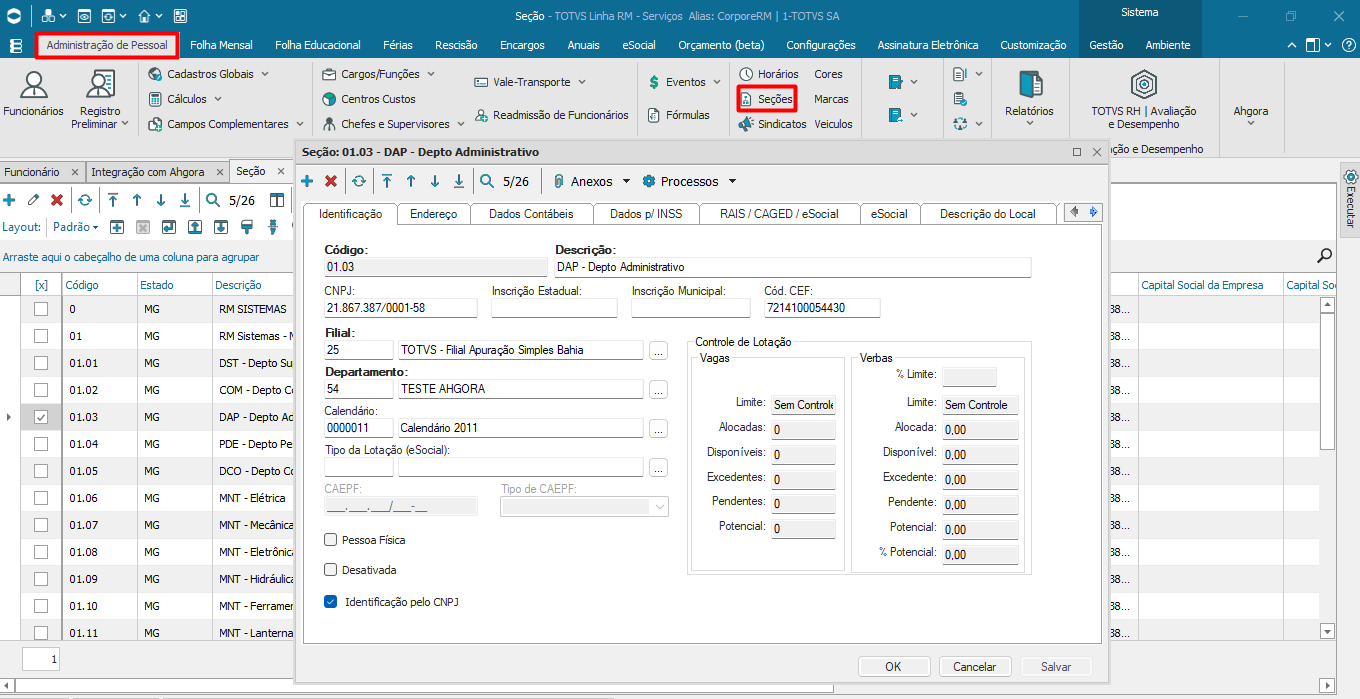The height and width of the screenshot is (699, 1360).
Task: Check the row 01.04 PDE checkbox
Action: pos(41,444)
